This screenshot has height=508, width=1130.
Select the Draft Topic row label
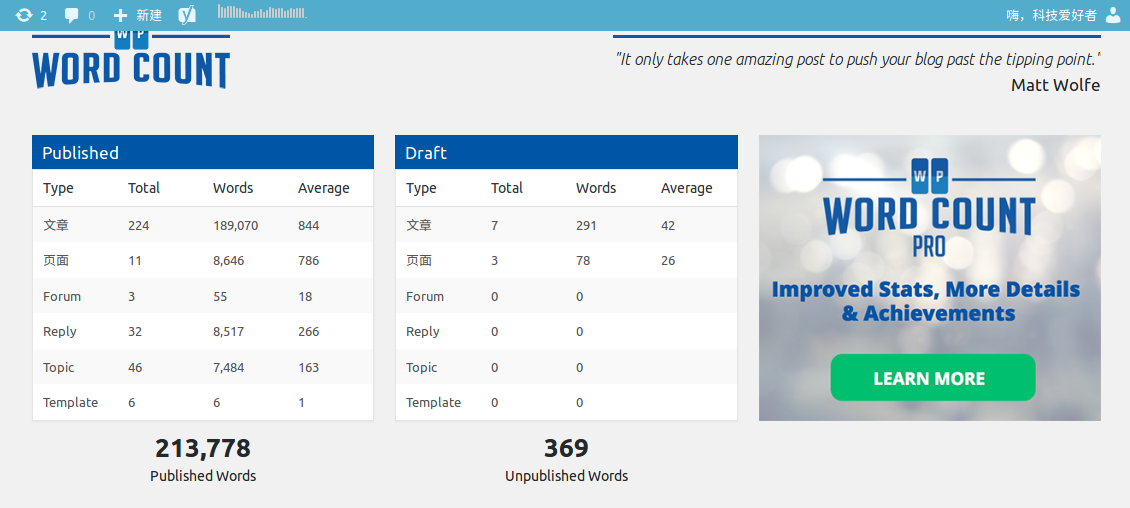pos(422,367)
